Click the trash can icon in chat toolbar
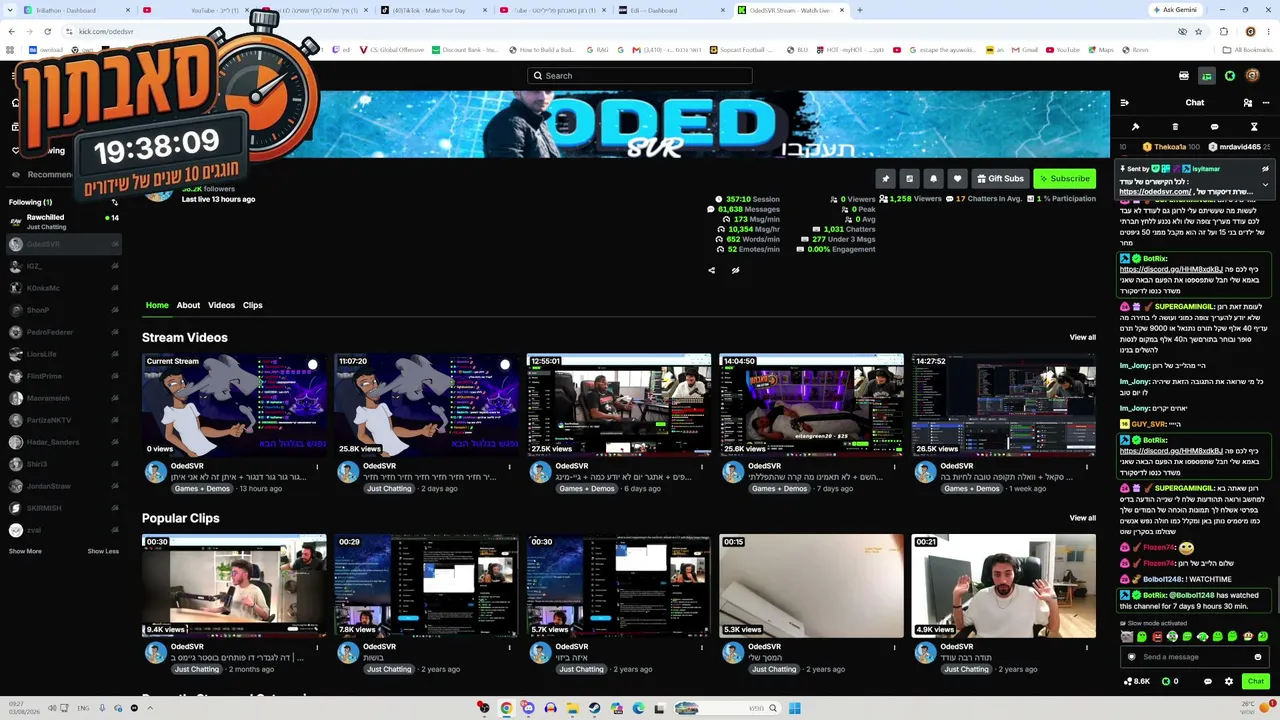1280x720 pixels. pos(1175,127)
